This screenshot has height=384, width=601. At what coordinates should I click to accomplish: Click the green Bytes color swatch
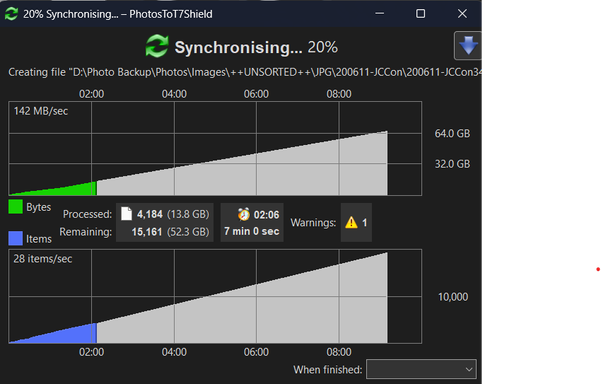click(15, 207)
